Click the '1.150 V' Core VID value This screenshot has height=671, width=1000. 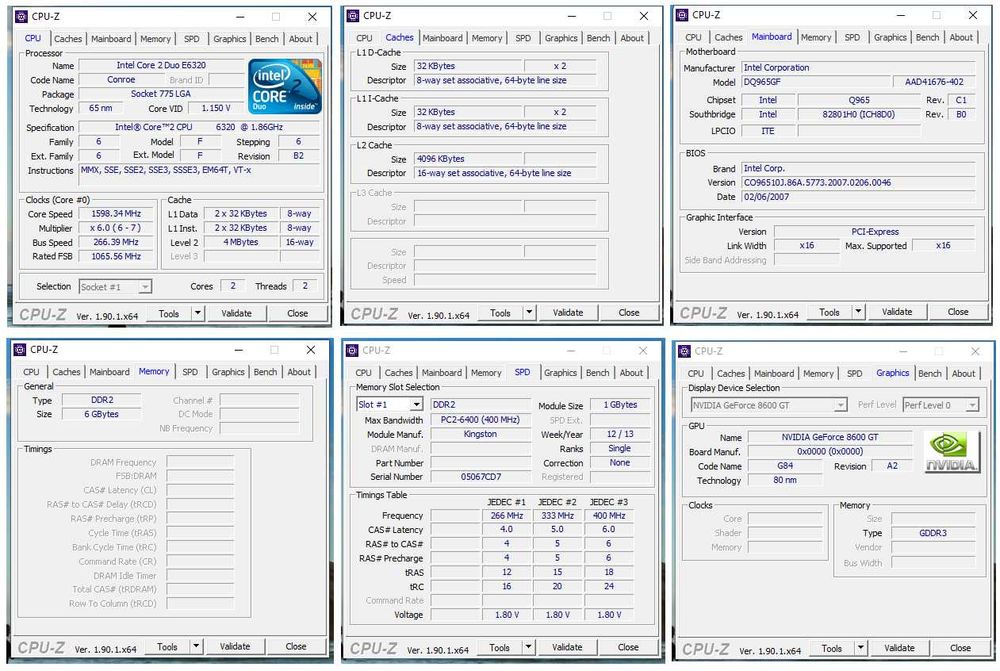[x=216, y=108]
